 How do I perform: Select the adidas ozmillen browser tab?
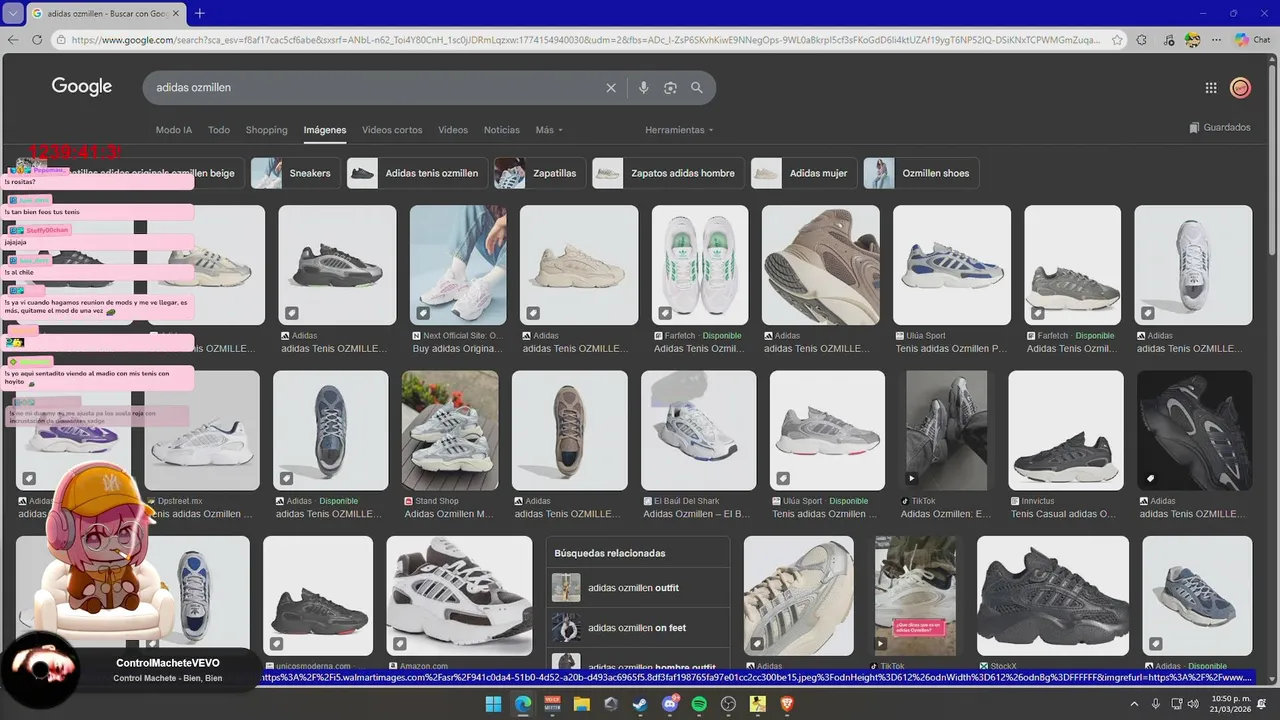pos(105,13)
